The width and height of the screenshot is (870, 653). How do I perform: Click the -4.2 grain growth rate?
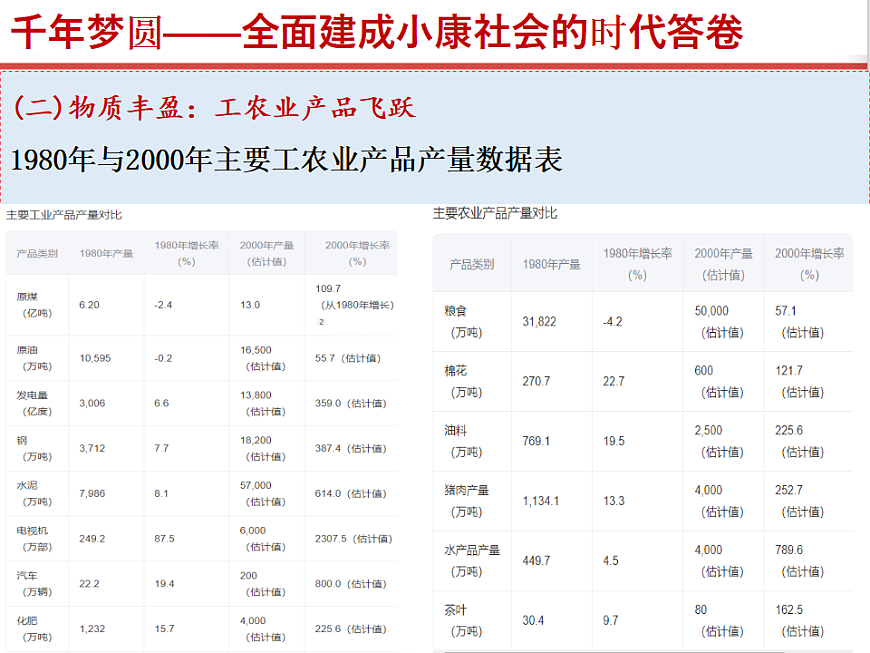pos(613,322)
